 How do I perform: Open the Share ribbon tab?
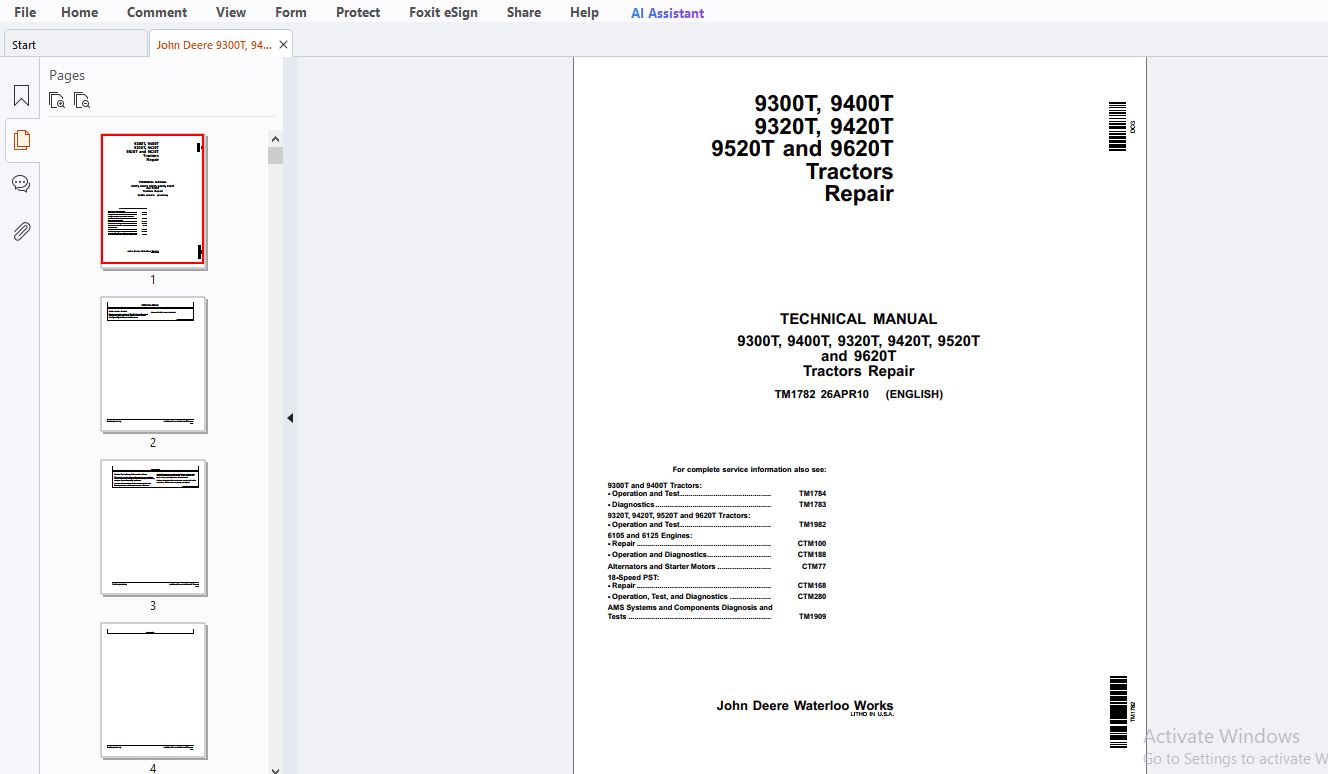tap(524, 12)
